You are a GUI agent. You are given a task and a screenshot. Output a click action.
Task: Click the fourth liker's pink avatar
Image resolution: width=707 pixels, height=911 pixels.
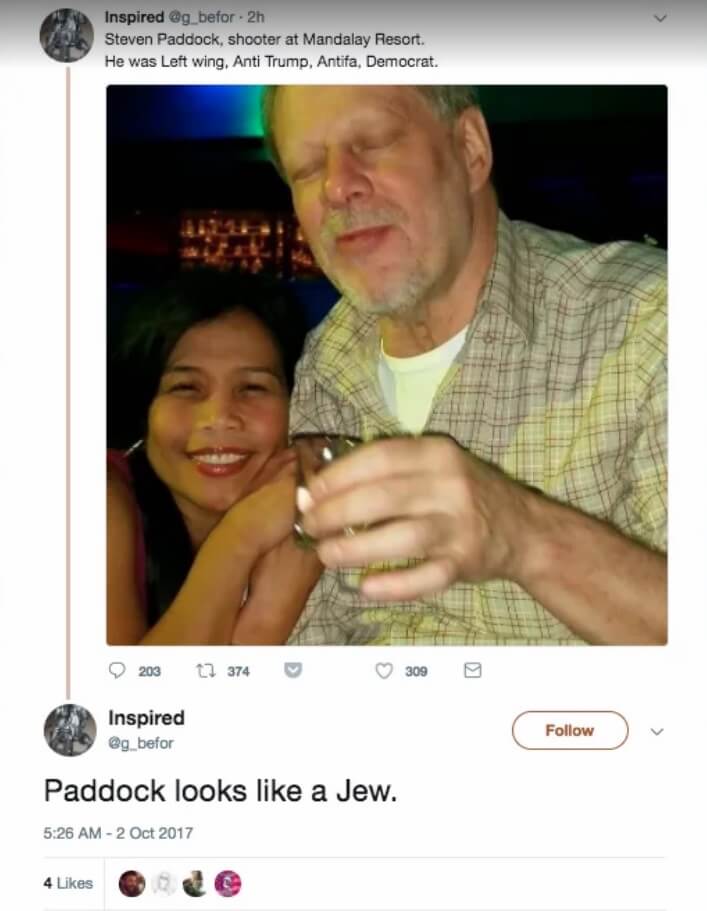click(227, 883)
